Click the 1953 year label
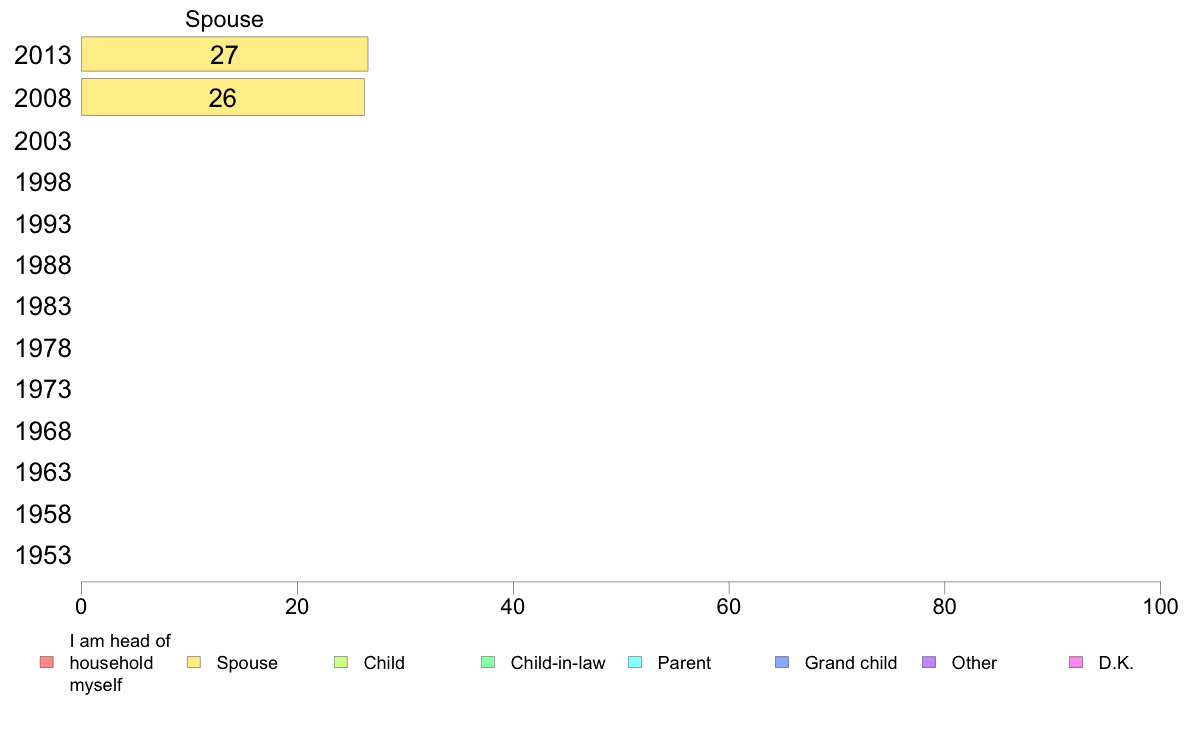Viewport: 1188px width, 736px height. click(43, 556)
